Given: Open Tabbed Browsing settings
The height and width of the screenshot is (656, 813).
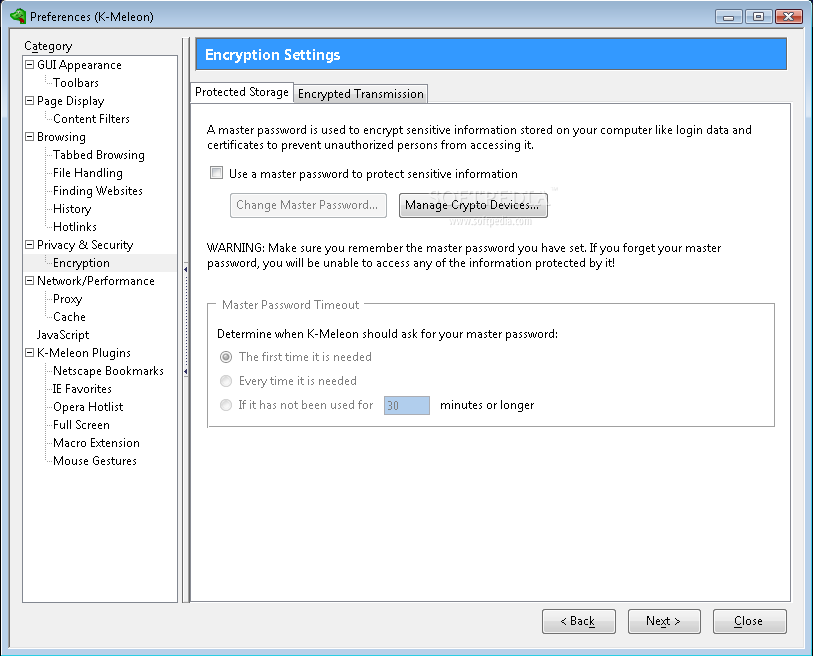Looking at the screenshot, I should click(x=99, y=155).
